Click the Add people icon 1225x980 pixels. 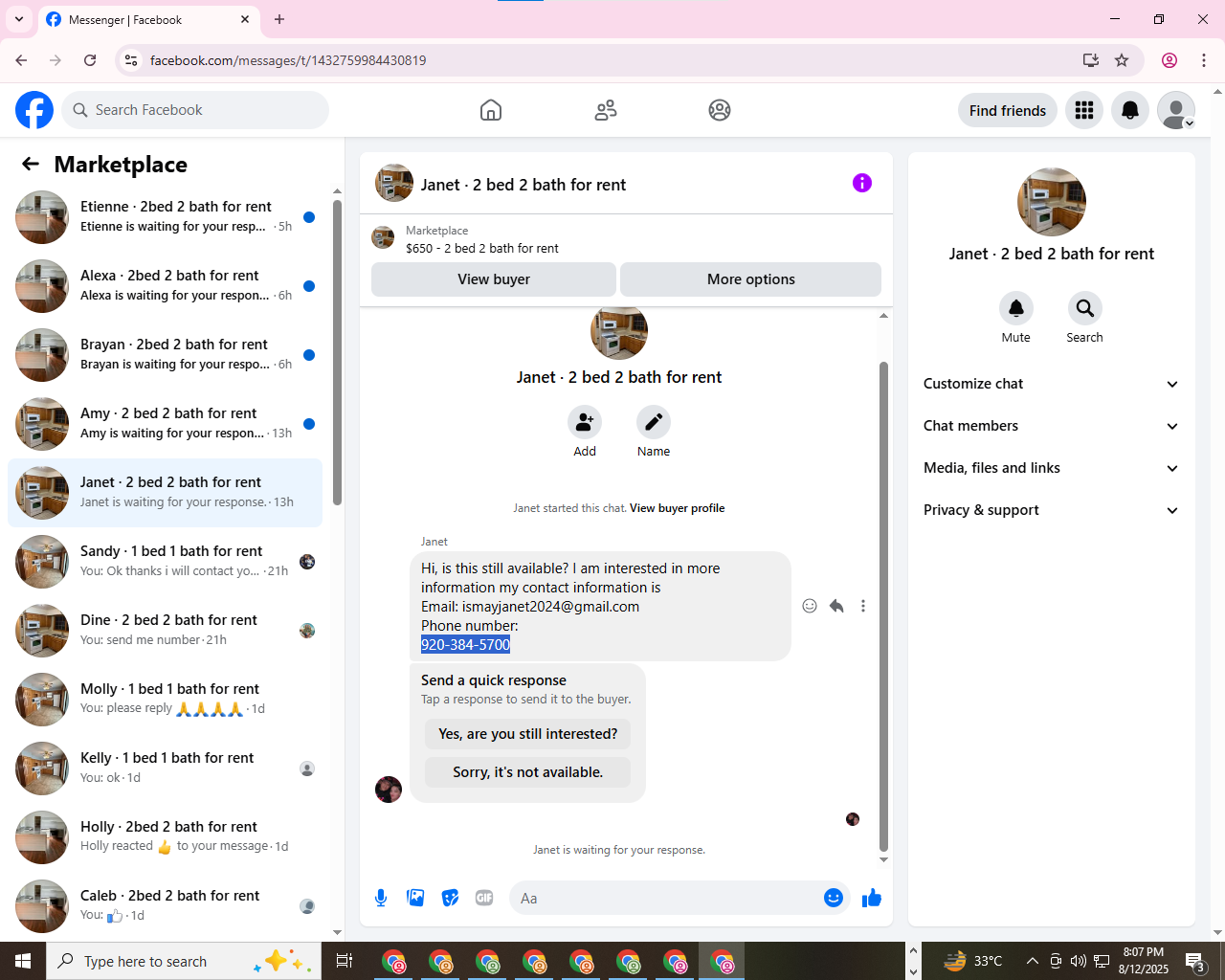point(585,422)
